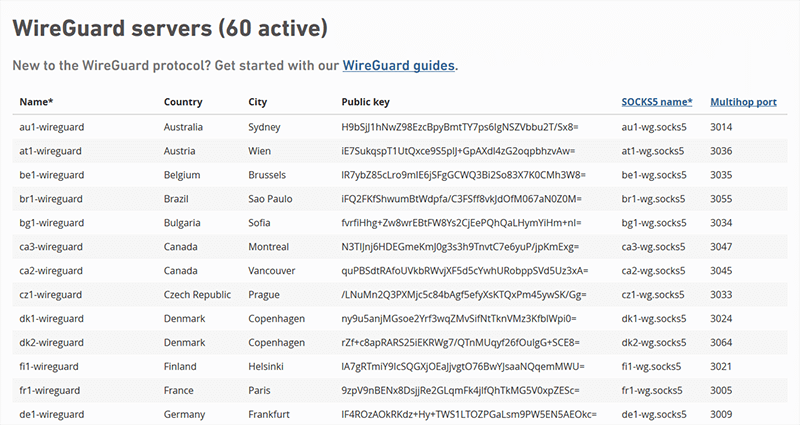
Task: Click the Frankfurt city cell
Action: coord(269,415)
